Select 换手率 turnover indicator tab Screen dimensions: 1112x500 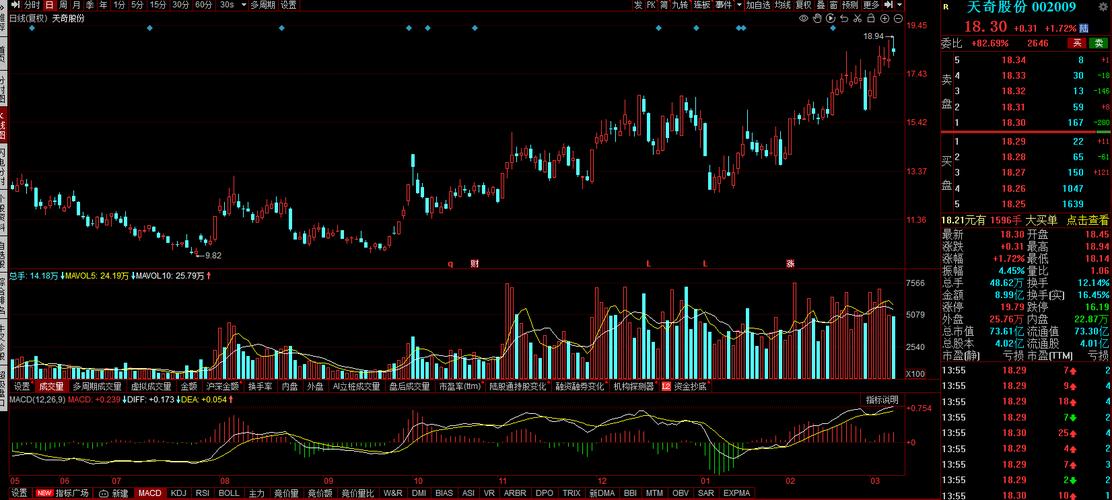(x=260, y=387)
